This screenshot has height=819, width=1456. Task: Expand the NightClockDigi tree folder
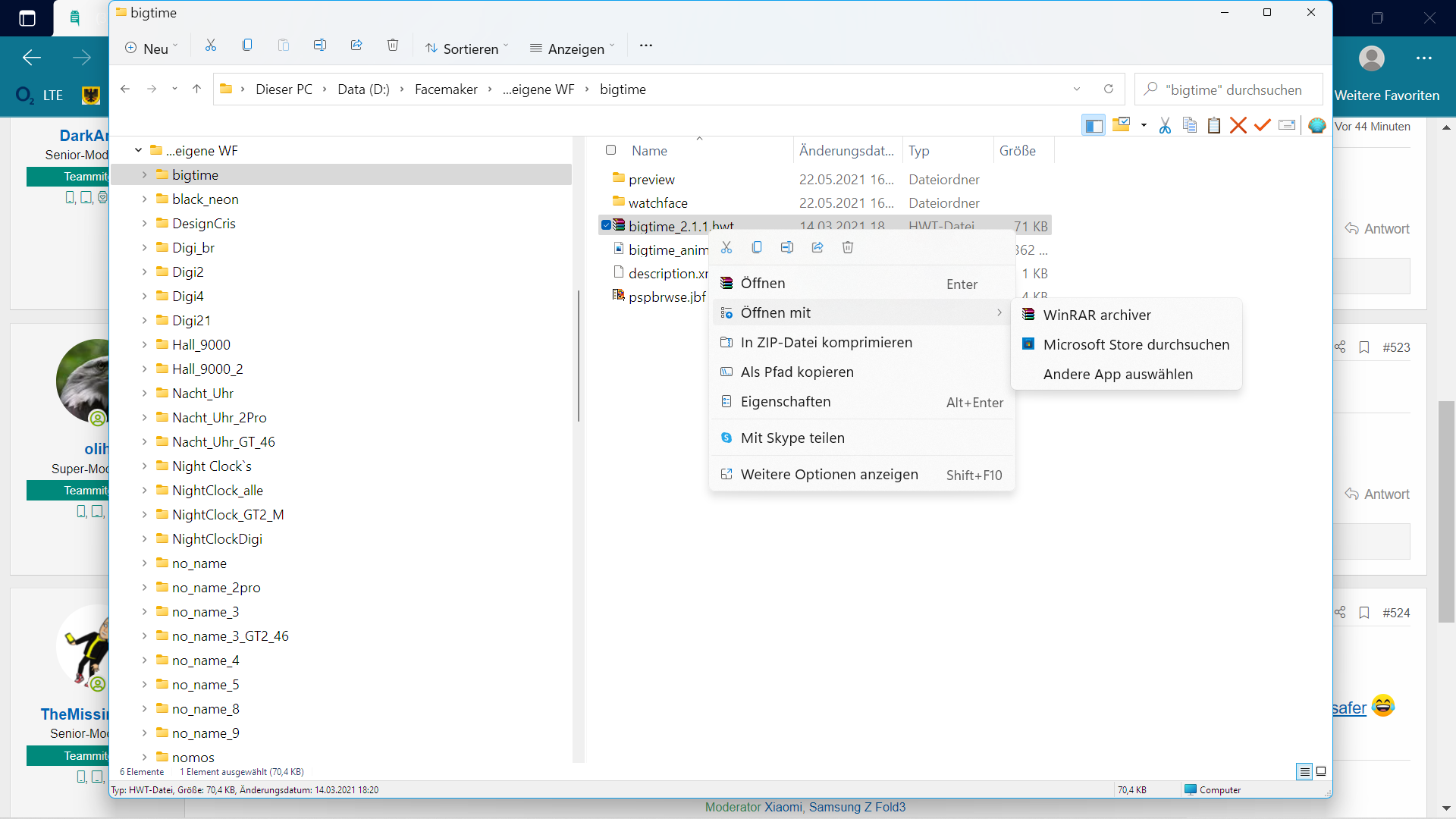click(x=144, y=538)
